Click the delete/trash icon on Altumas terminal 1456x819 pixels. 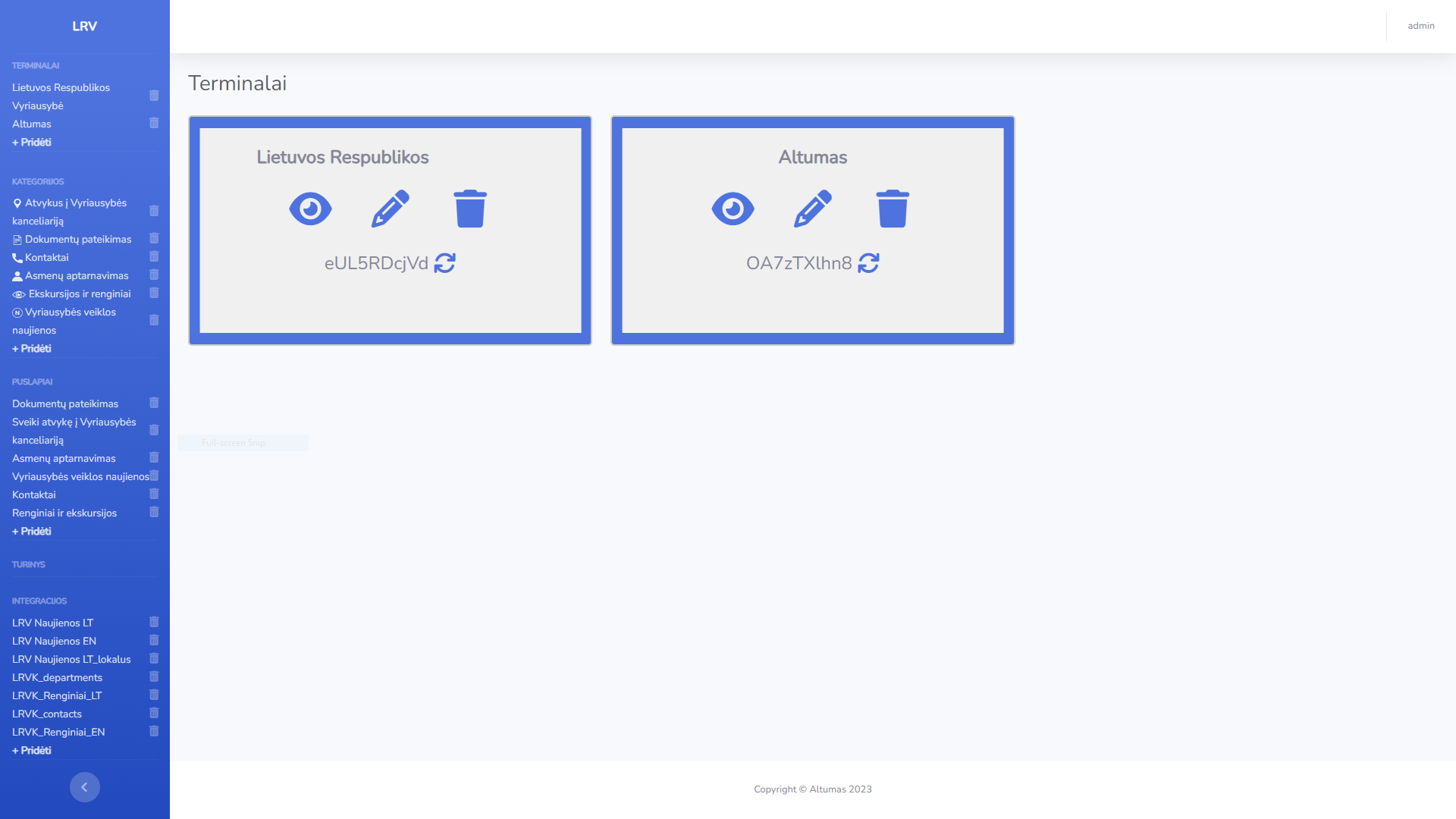point(890,208)
